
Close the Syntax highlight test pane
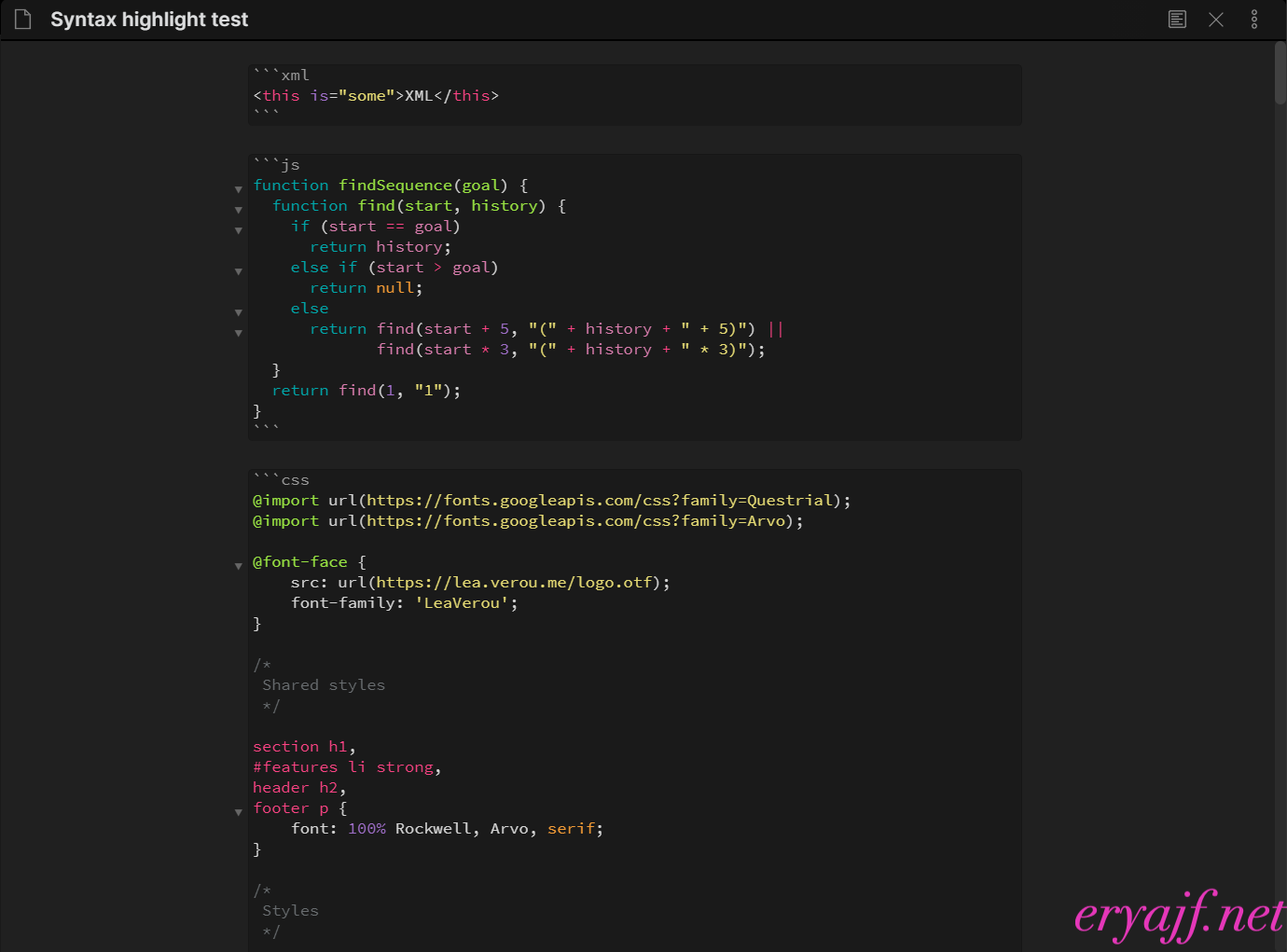coord(1216,20)
